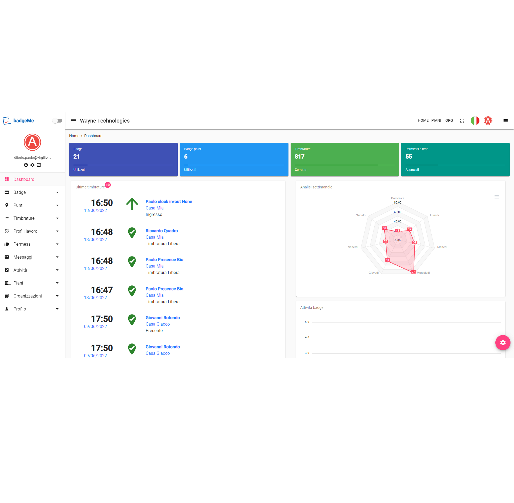Click the 16:50 time entry
Viewport: 514px width, 503px height.
point(102,203)
